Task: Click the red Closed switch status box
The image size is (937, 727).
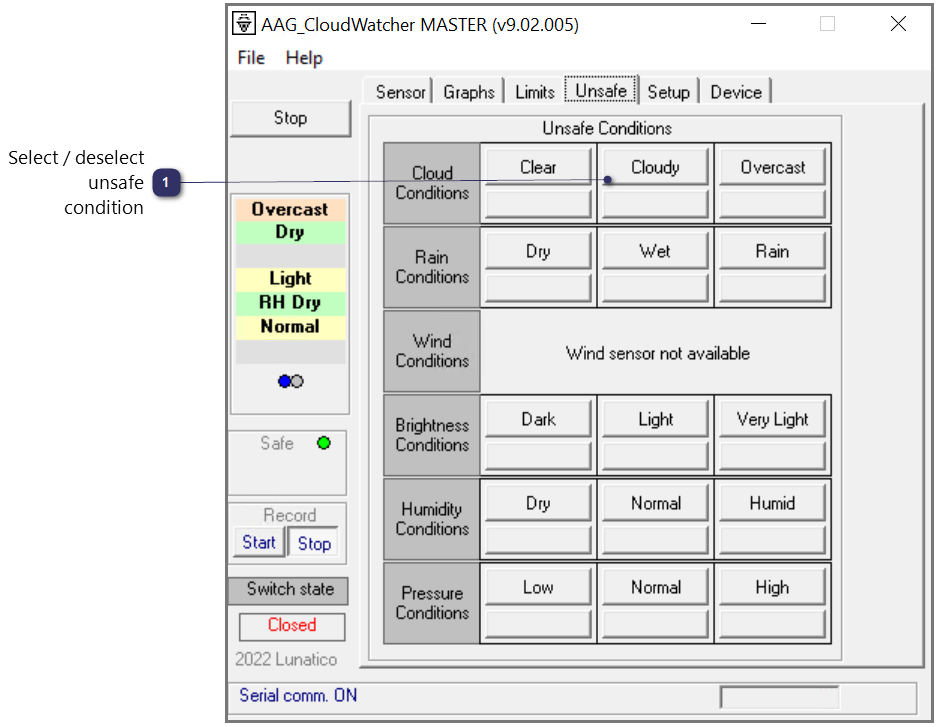Action: pos(292,625)
